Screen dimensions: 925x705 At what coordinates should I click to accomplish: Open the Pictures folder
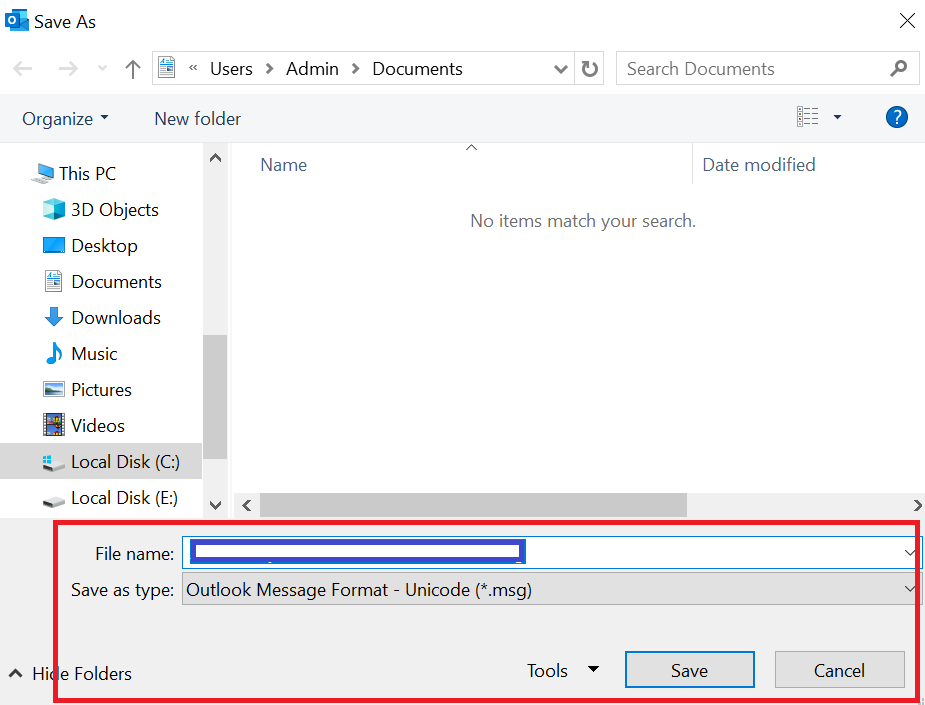tap(101, 389)
